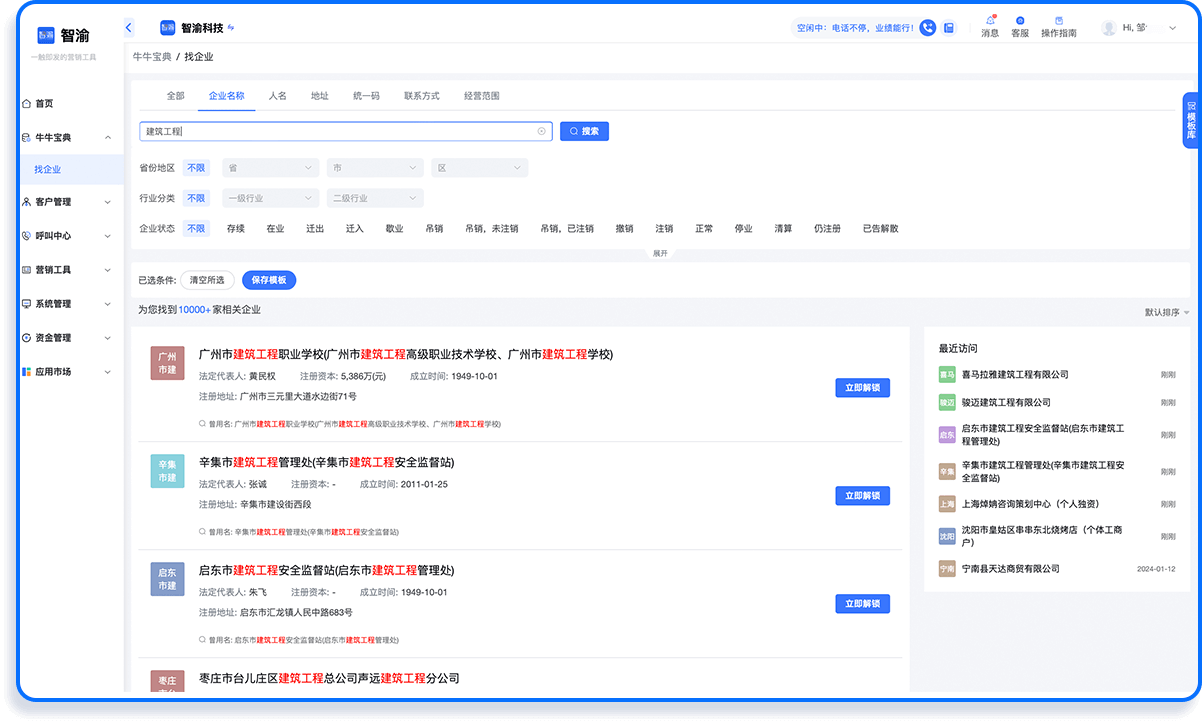Click the 上海 avatar in recent visits
Viewport: 1204px width, 724px height.
(947, 504)
